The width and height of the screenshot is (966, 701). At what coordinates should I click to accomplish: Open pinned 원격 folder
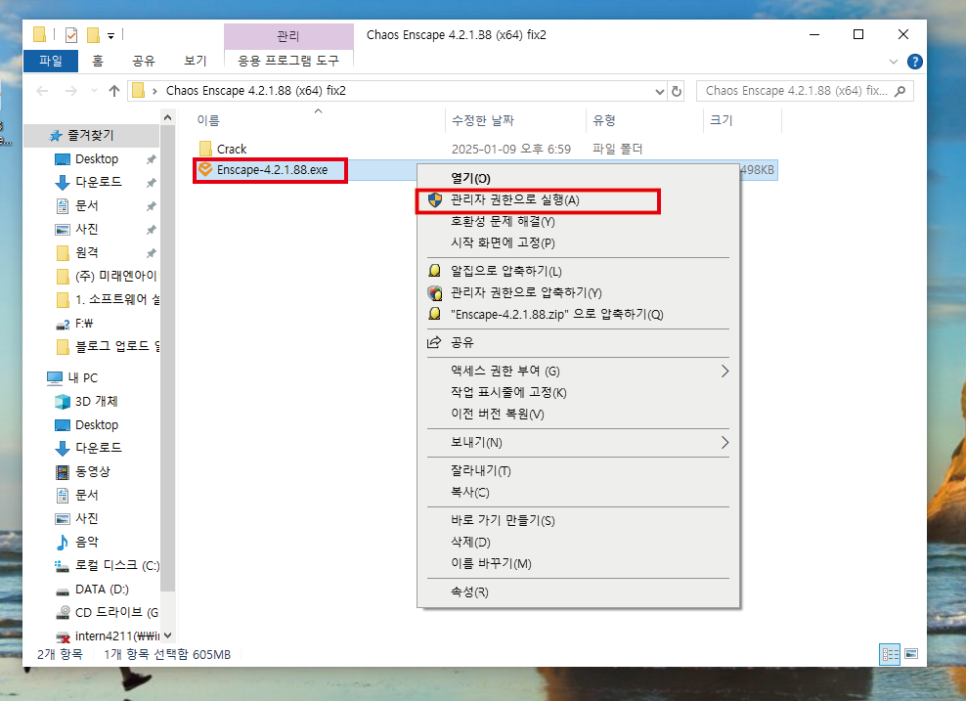(87, 253)
